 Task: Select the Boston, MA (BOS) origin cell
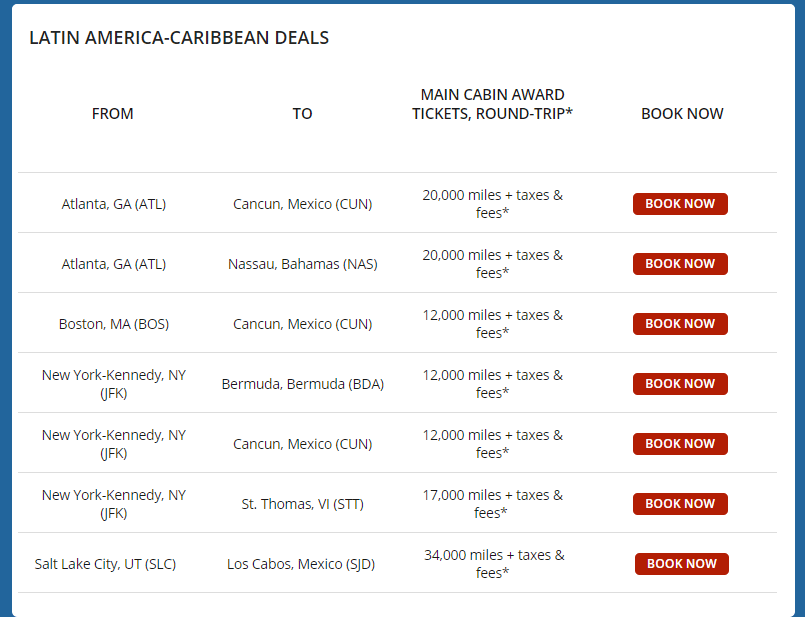(115, 324)
